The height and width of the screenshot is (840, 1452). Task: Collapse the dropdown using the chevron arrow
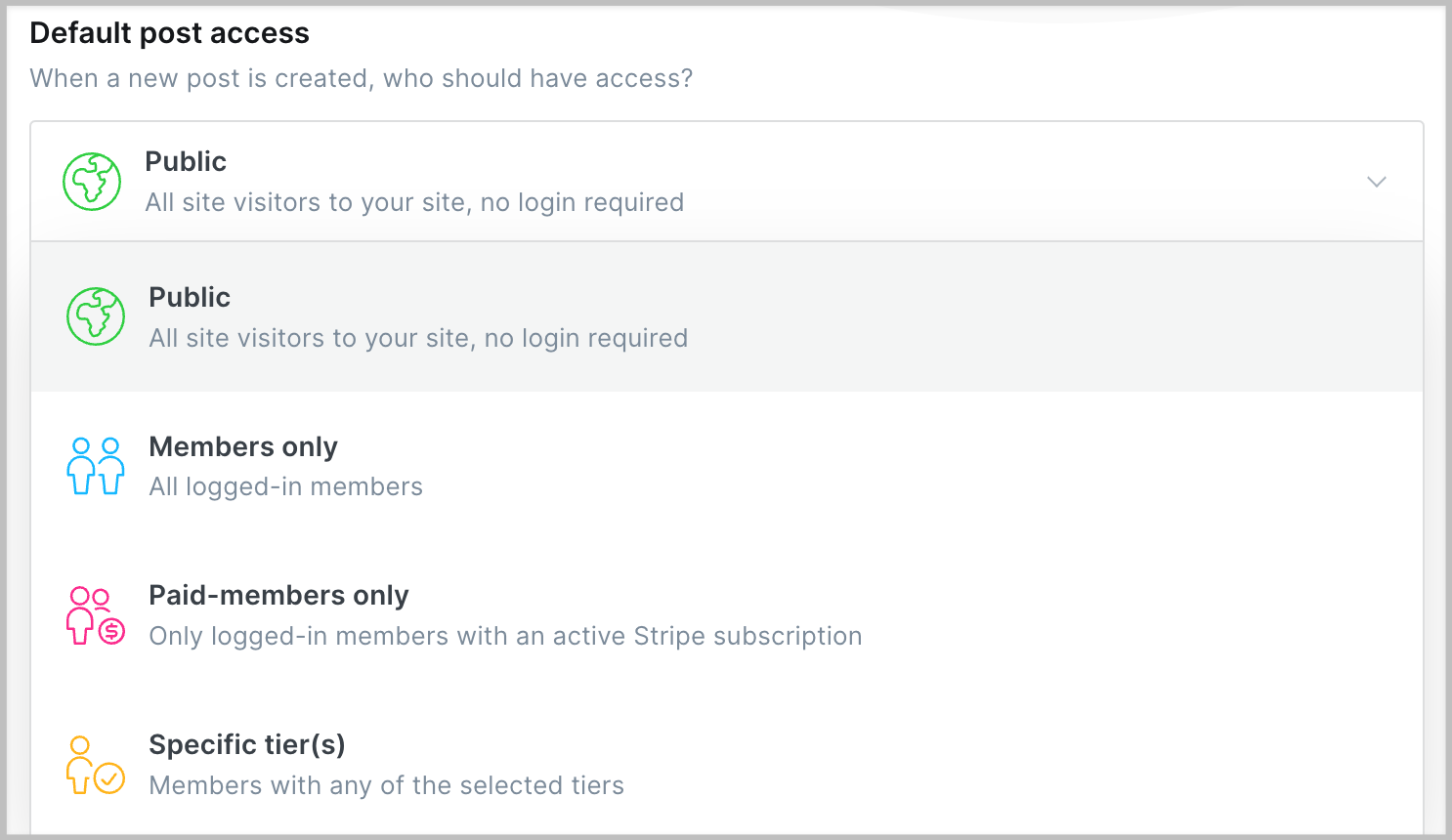coord(1377,182)
